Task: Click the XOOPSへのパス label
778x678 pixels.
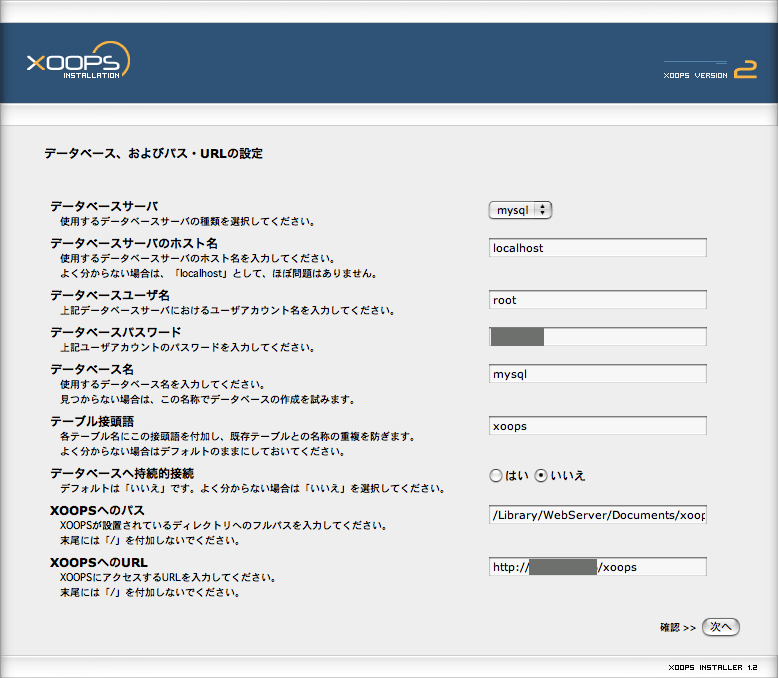Action: point(97,510)
